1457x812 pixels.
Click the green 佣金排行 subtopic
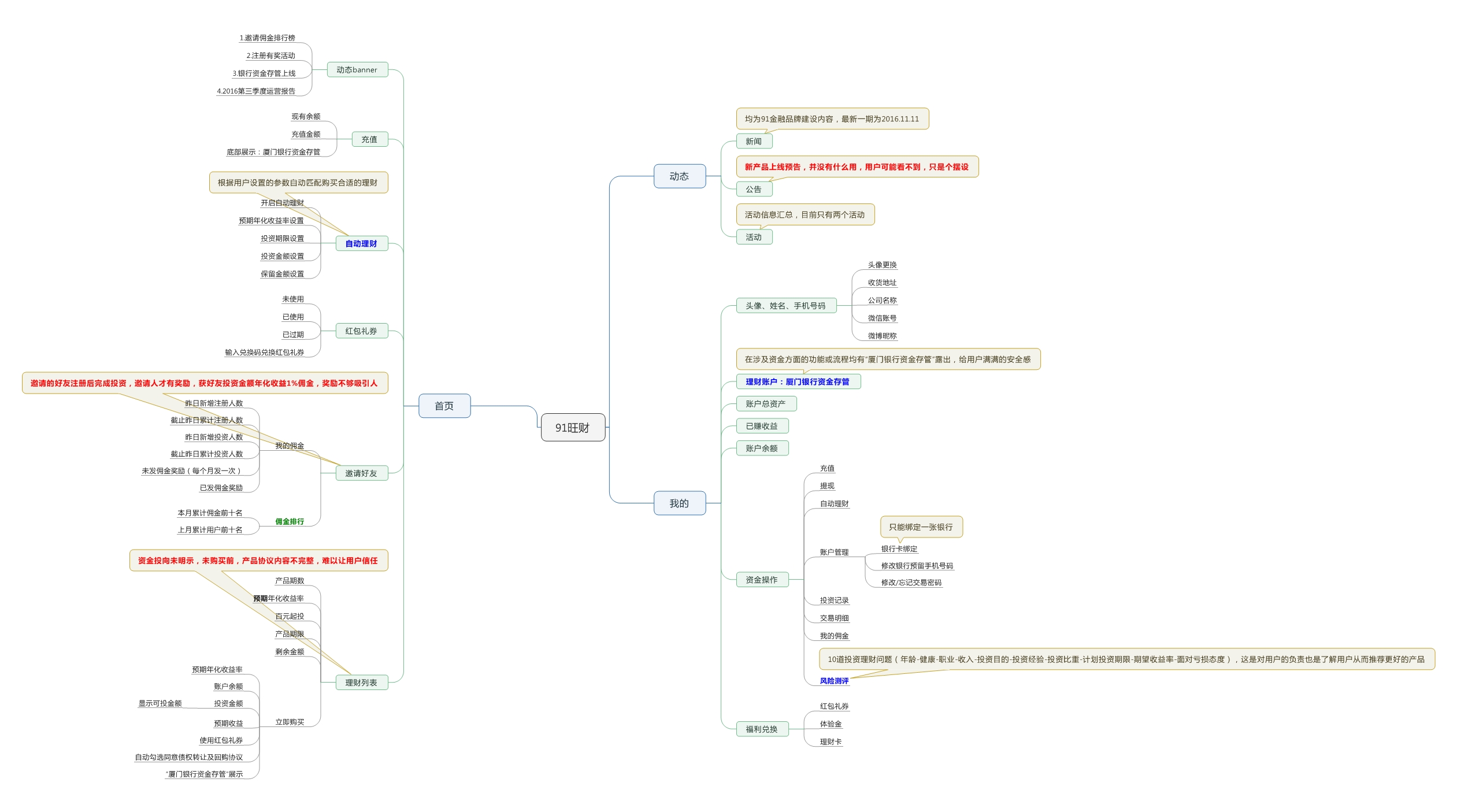point(290,521)
